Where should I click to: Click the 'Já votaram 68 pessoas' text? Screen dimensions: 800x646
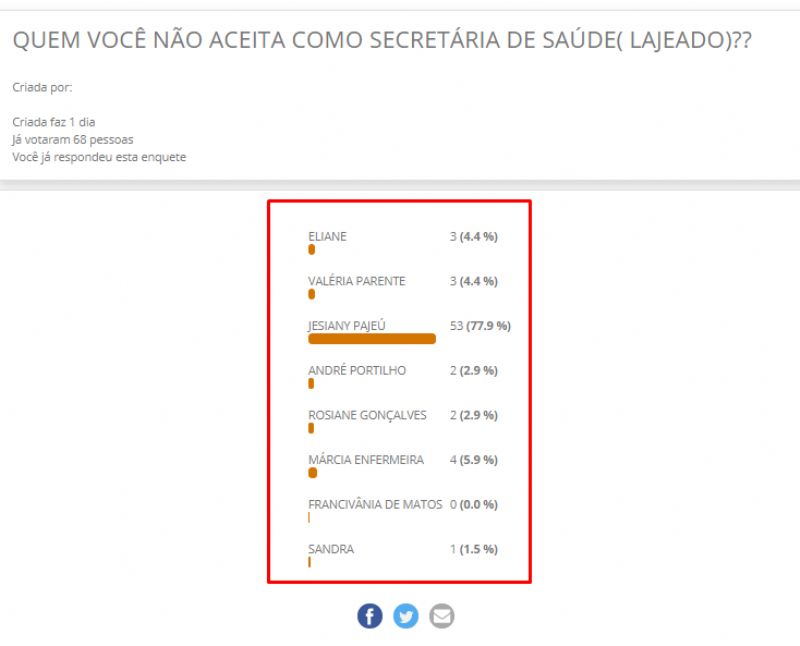tap(72, 140)
